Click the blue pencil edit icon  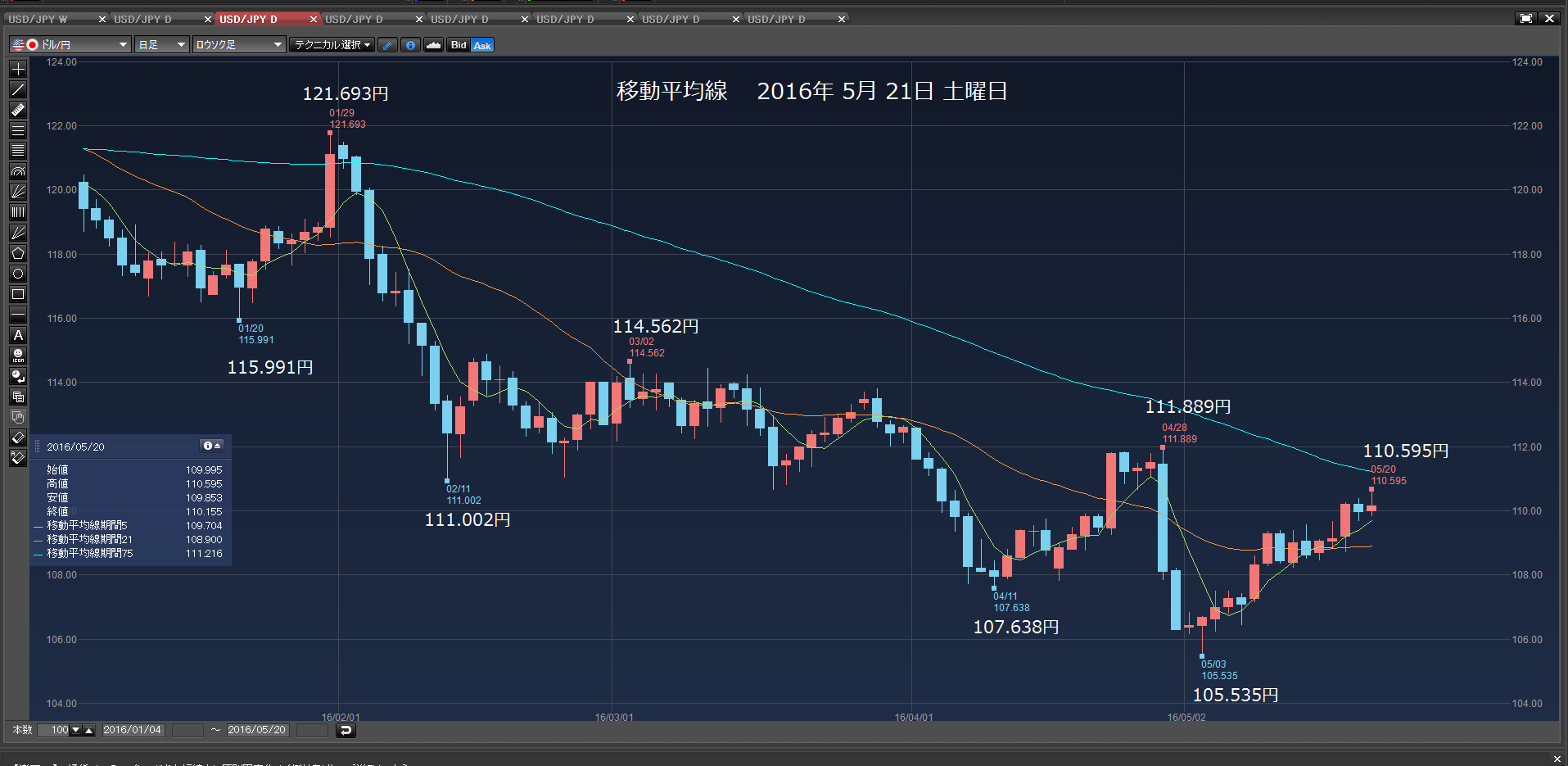point(388,45)
